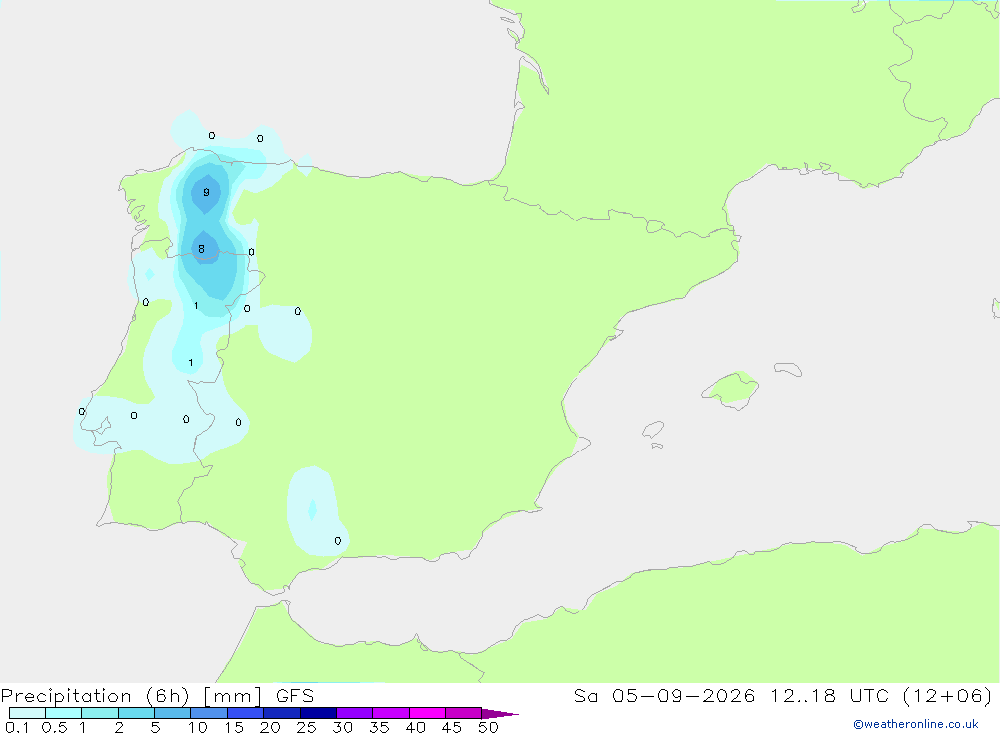
Task: Select the 15 mm blue legend swatch
Action: click(245, 713)
